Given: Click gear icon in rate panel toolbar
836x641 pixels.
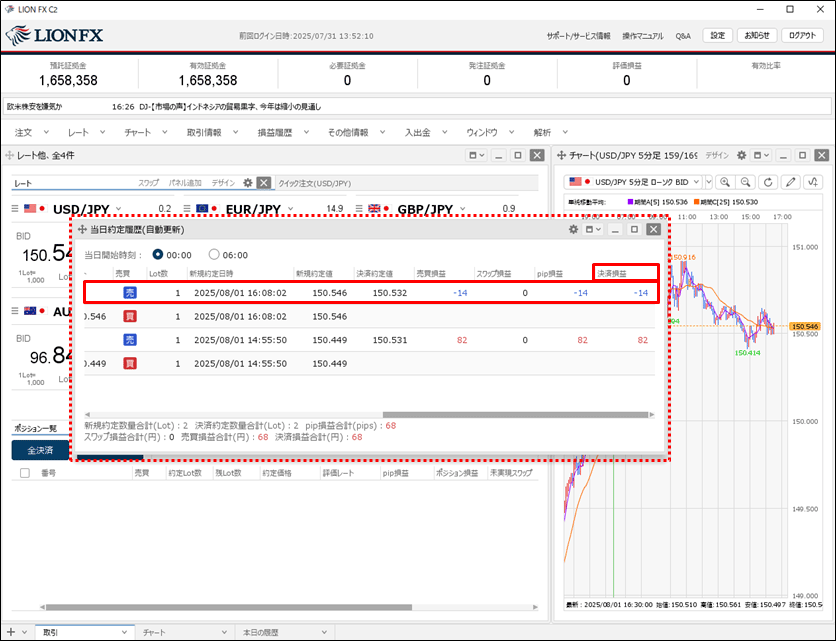Looking at the screenshot, I should 248,183.
